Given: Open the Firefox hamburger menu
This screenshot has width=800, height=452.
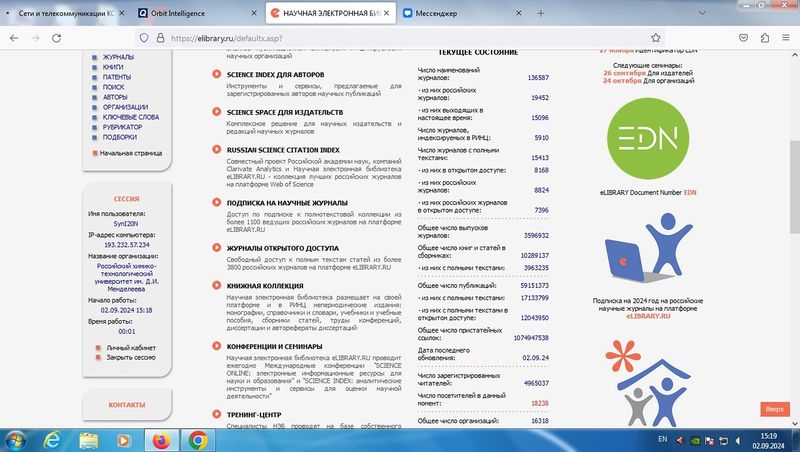Looking at the screenshot, I should point(786,38).
